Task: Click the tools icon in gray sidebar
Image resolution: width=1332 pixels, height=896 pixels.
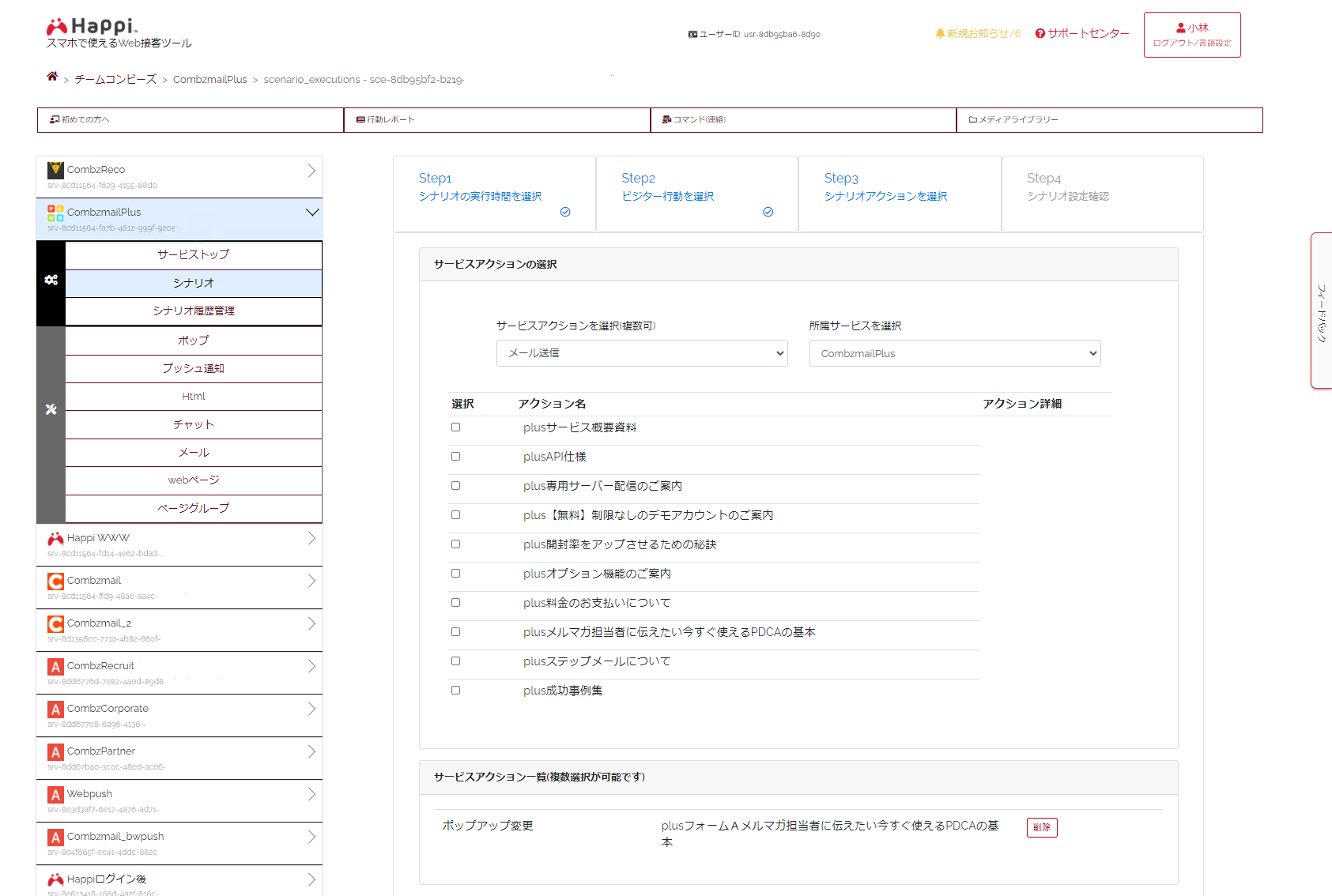Action: (51, 409)
